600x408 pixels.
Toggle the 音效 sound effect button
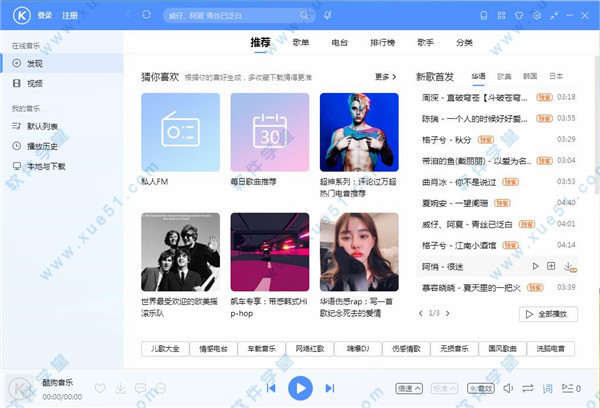tap(481, 388)
